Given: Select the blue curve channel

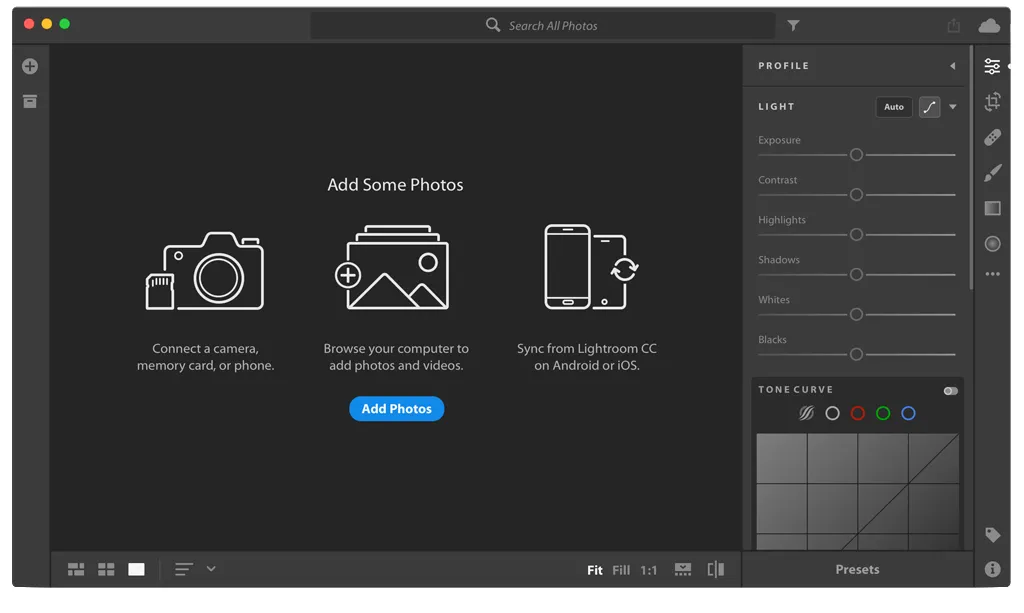Looking at the screenshot, I should click(908, 413).
